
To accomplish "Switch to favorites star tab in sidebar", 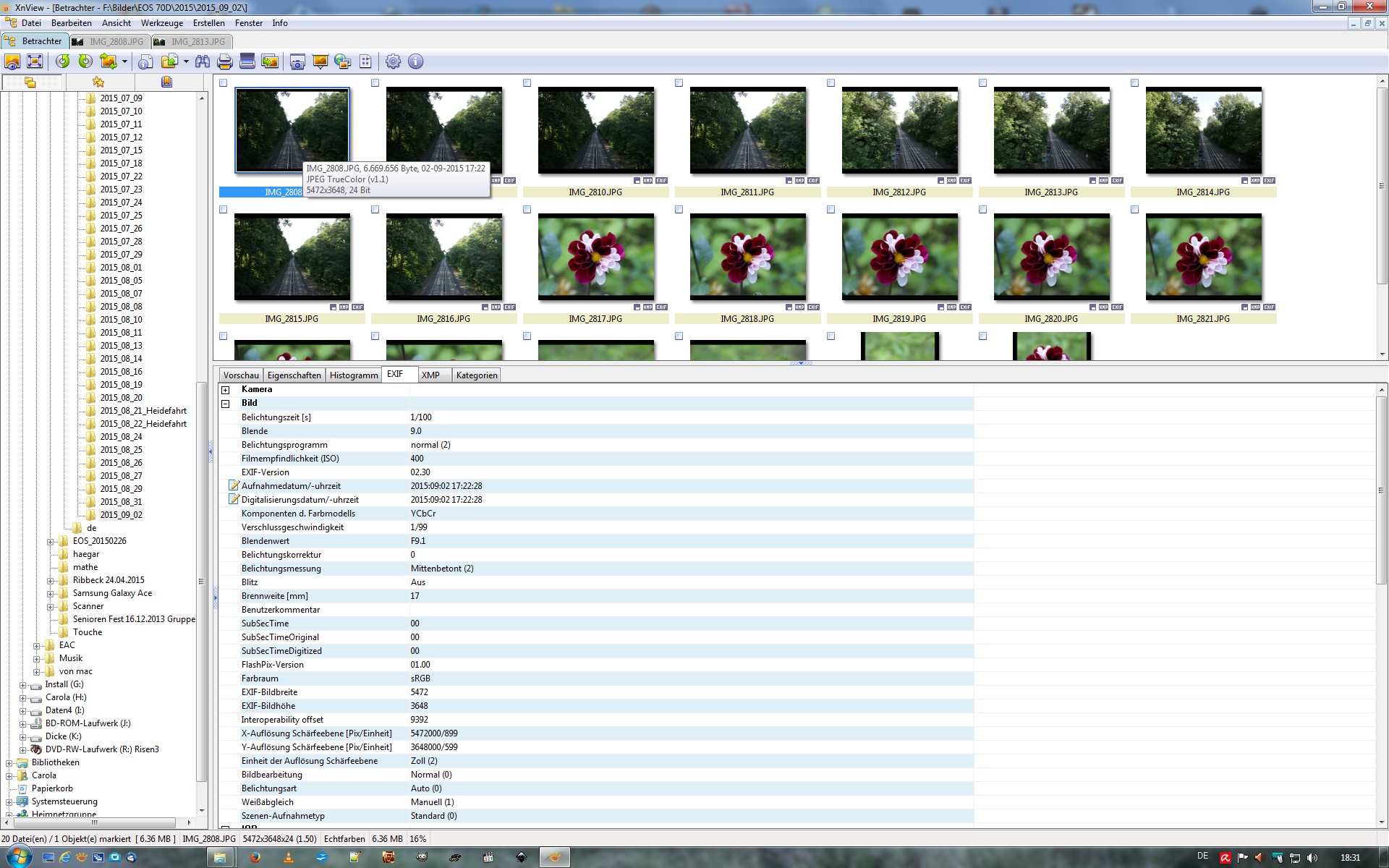I will tap(98, 82).
